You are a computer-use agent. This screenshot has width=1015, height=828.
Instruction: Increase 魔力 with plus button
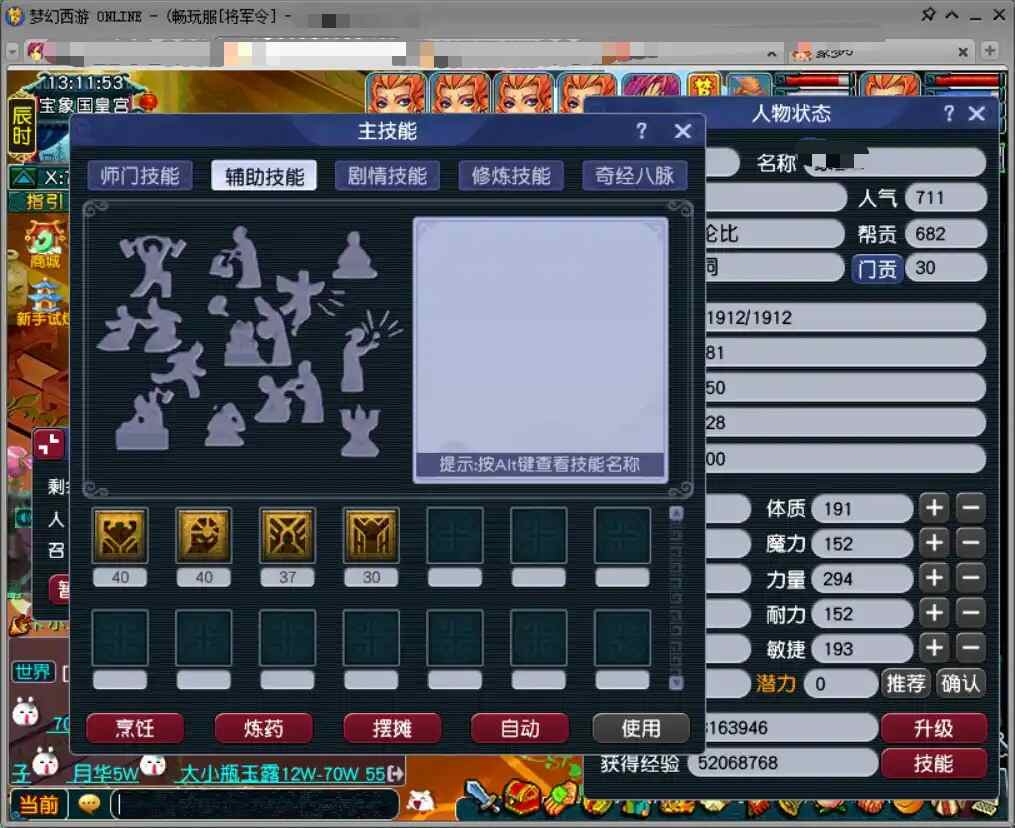(934, 543)
